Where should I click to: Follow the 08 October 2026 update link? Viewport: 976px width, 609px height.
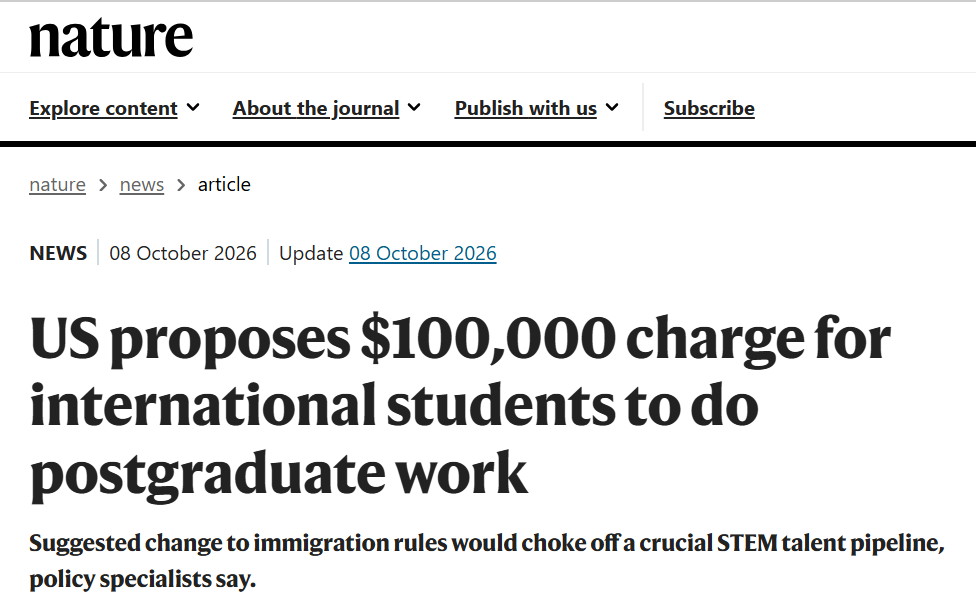coord(423,253)
